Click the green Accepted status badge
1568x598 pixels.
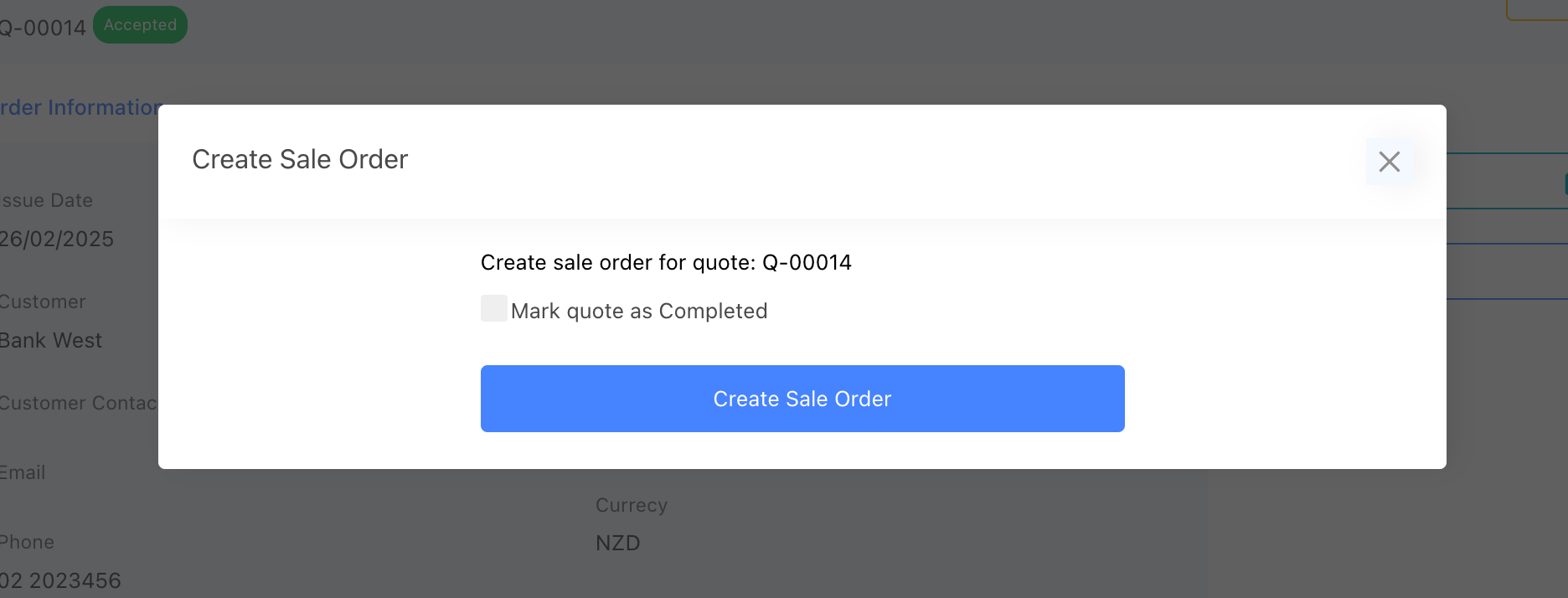[x=140, y=25]
